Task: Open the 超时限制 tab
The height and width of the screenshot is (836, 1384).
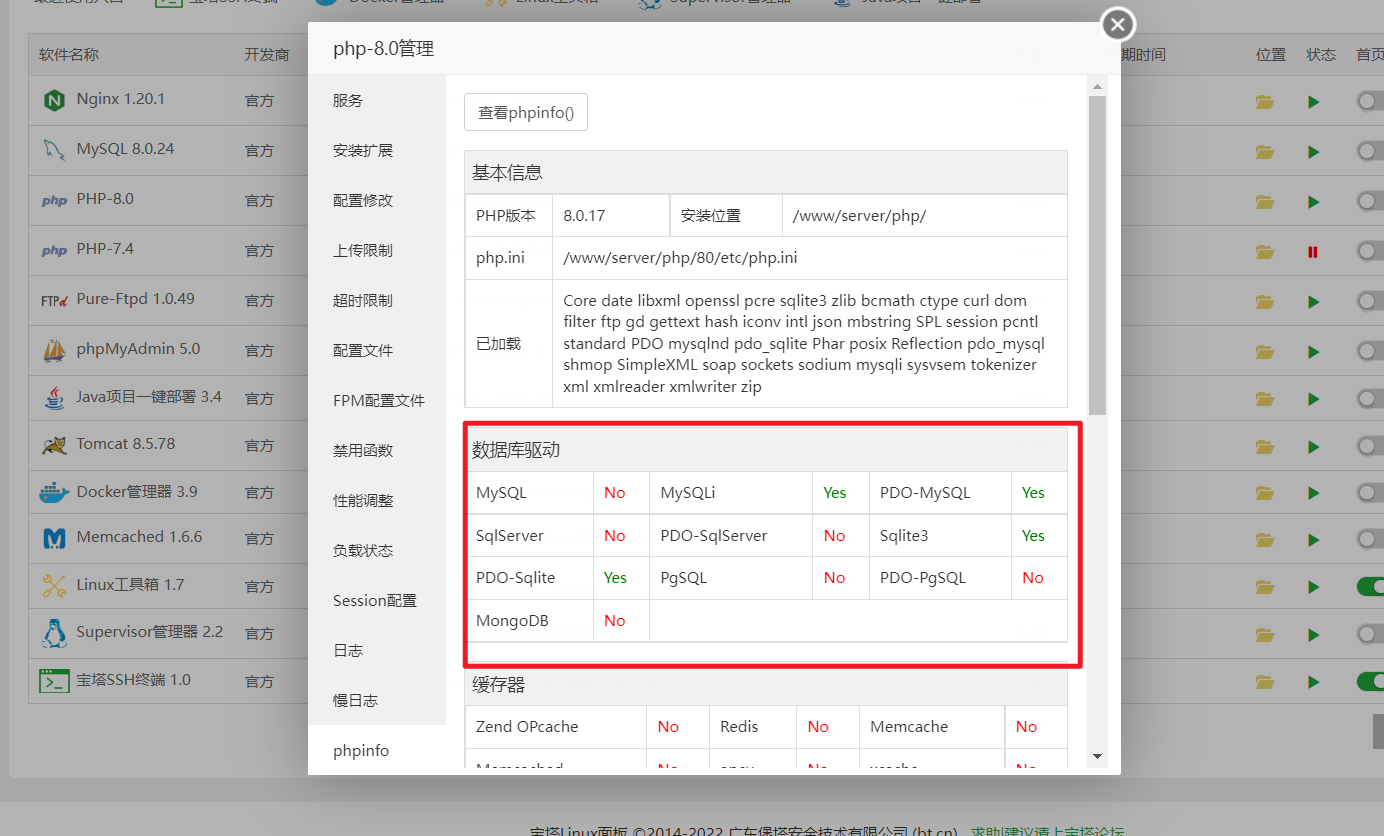Action: pos(377,300)
